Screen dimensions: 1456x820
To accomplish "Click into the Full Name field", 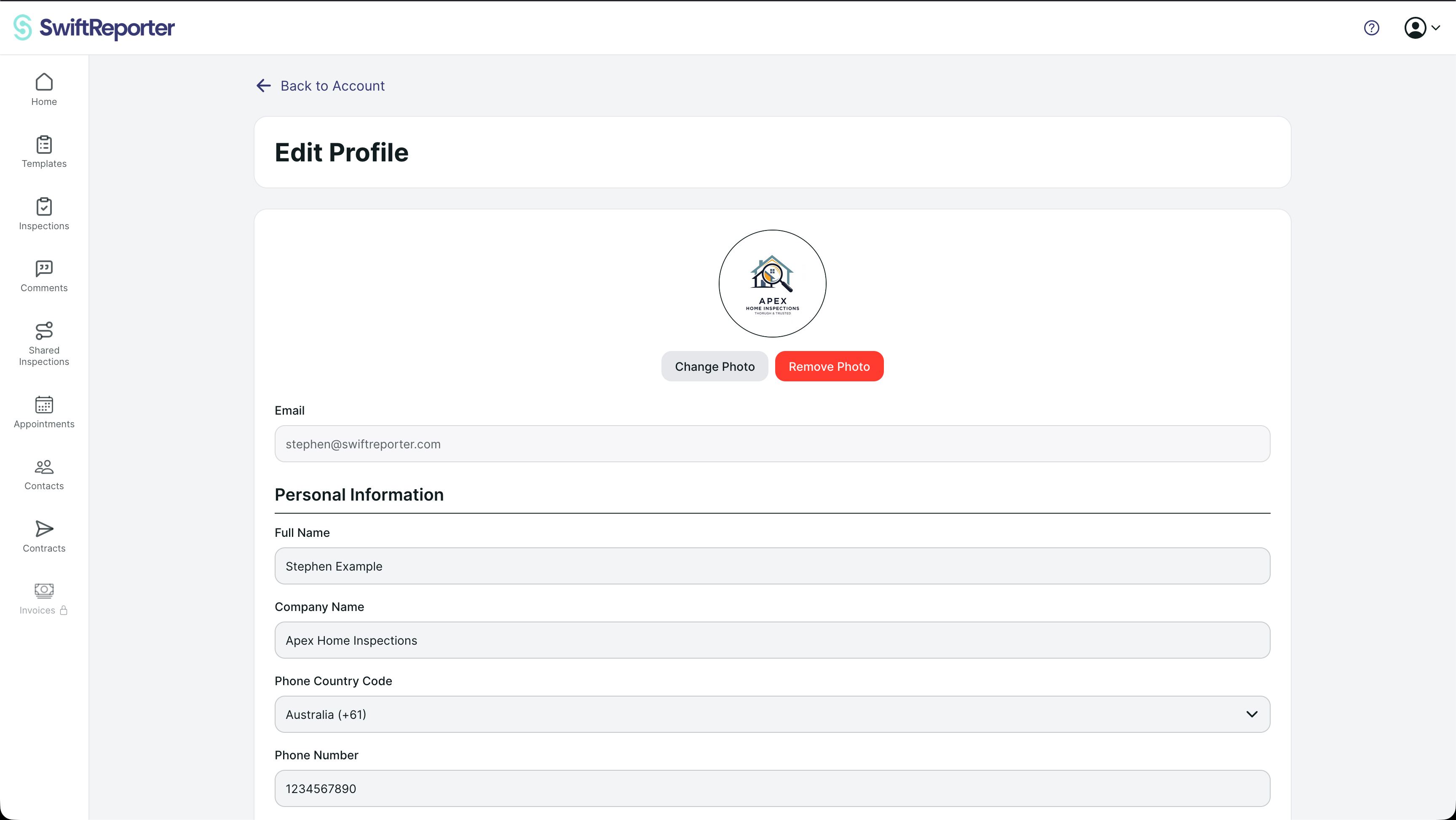I will tap(772, 566).
